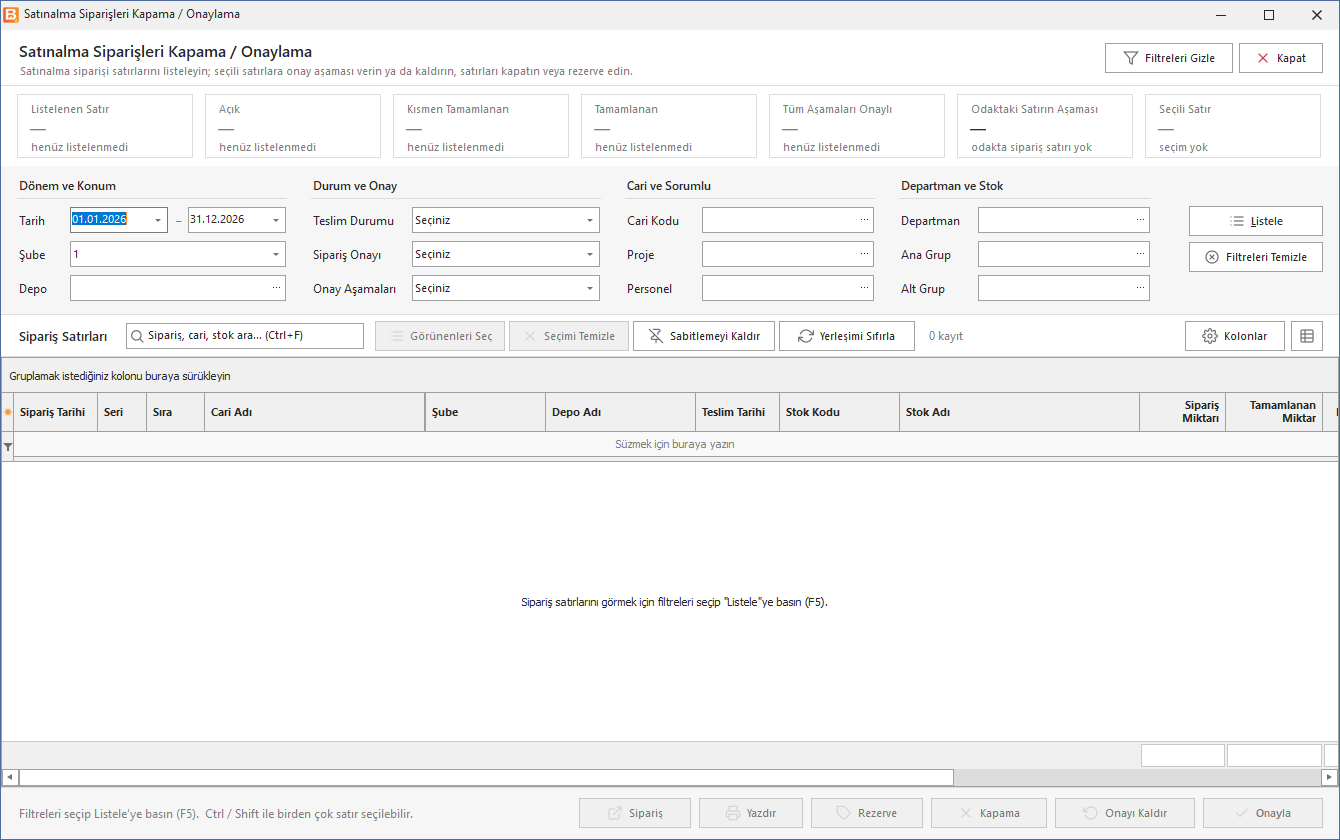The image size is (1340, 840).
Task: Click Stok Adı column header
Action: pyautogui.click(x=1019, y=412)
